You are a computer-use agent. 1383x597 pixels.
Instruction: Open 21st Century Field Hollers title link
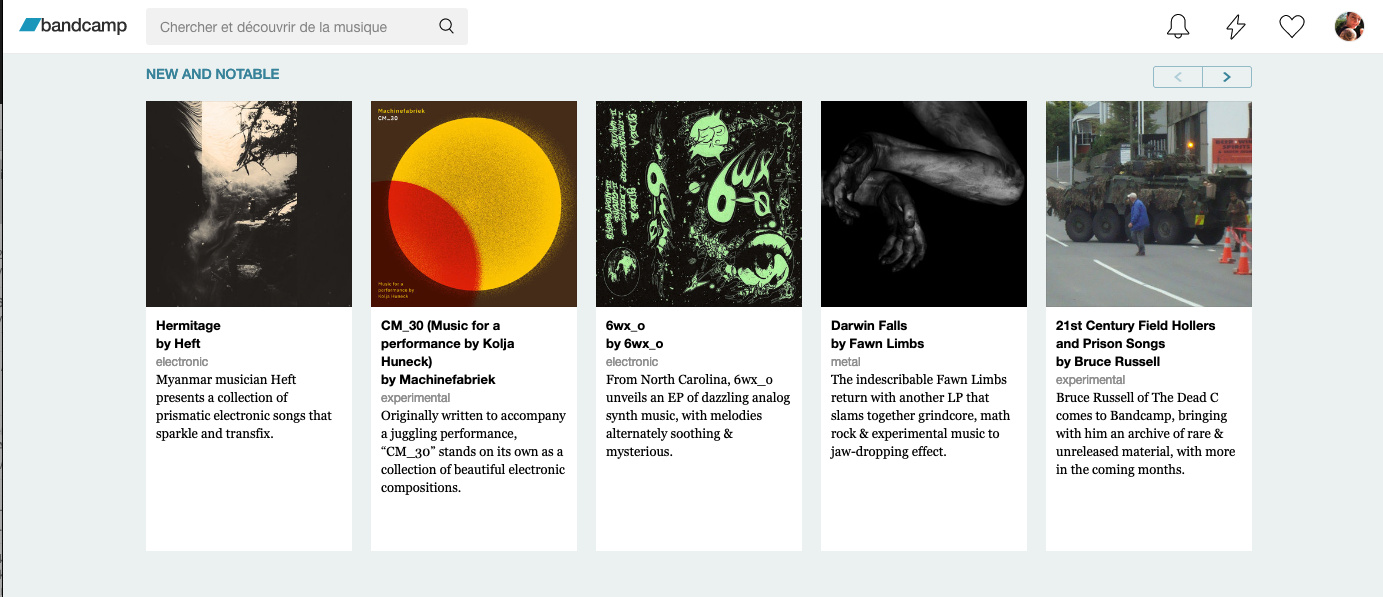coord(1135,326)
